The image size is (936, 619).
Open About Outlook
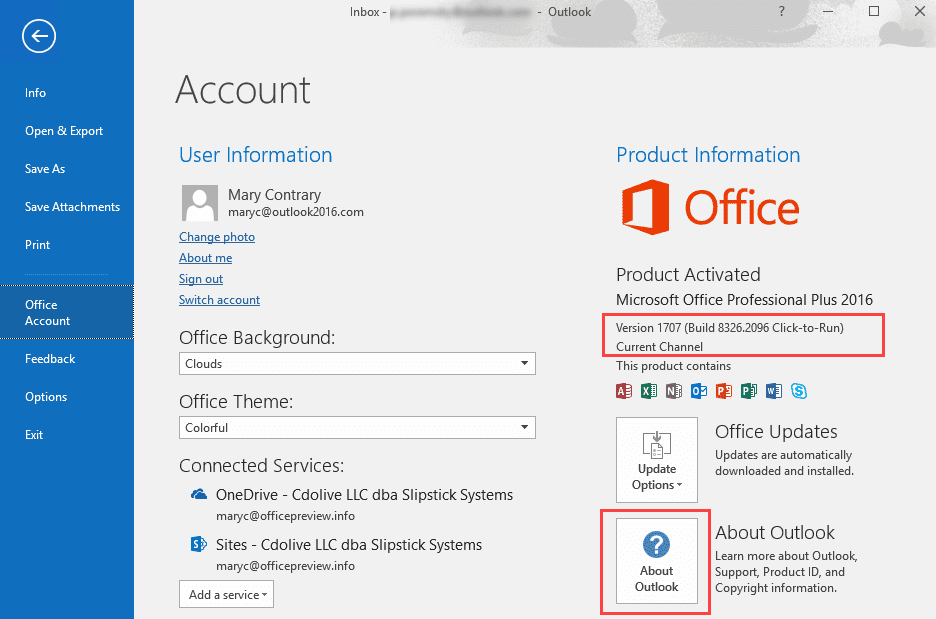(x=657, y=561)
